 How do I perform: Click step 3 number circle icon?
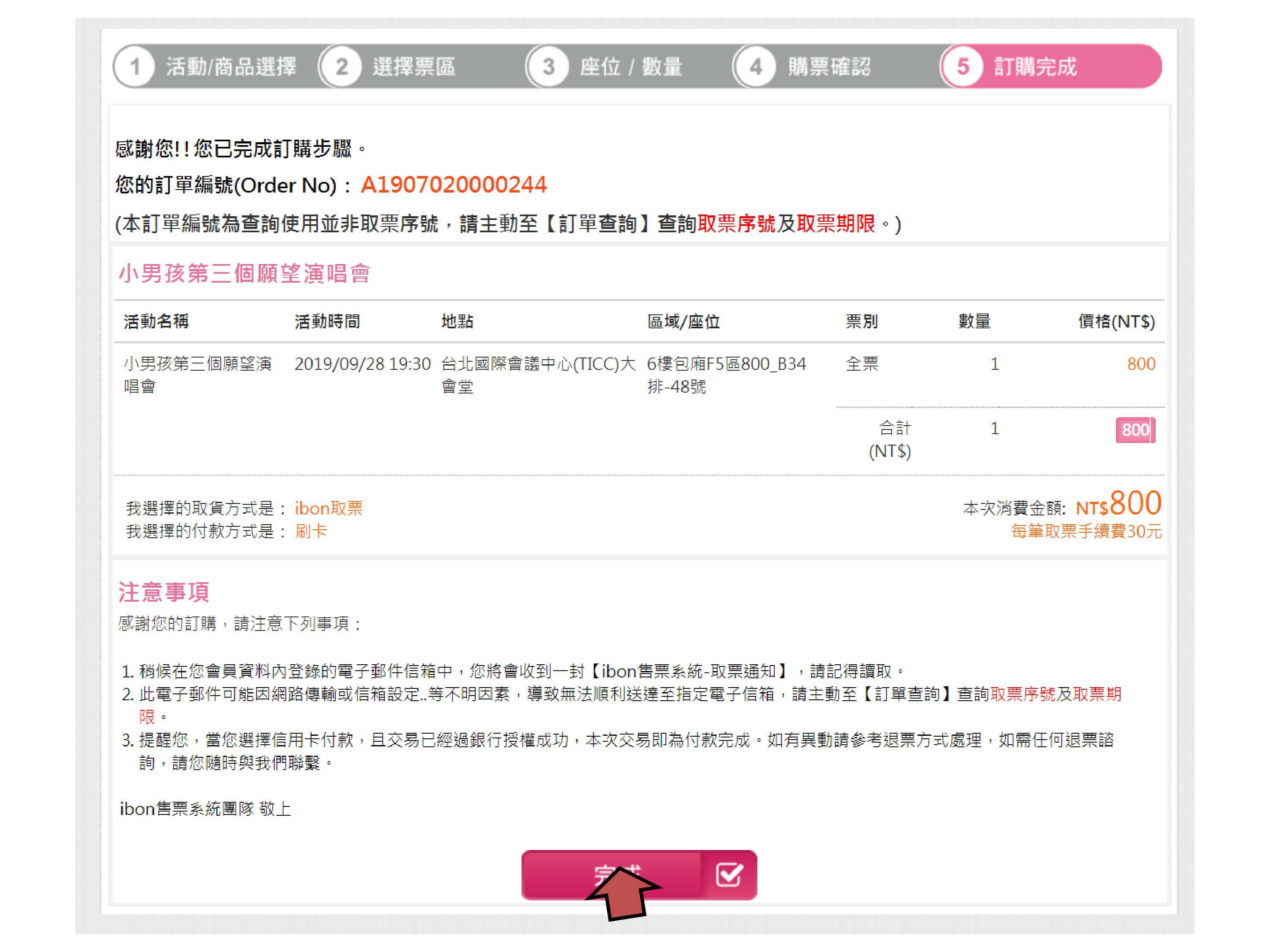pyautogui.click(x=548, y=66)
